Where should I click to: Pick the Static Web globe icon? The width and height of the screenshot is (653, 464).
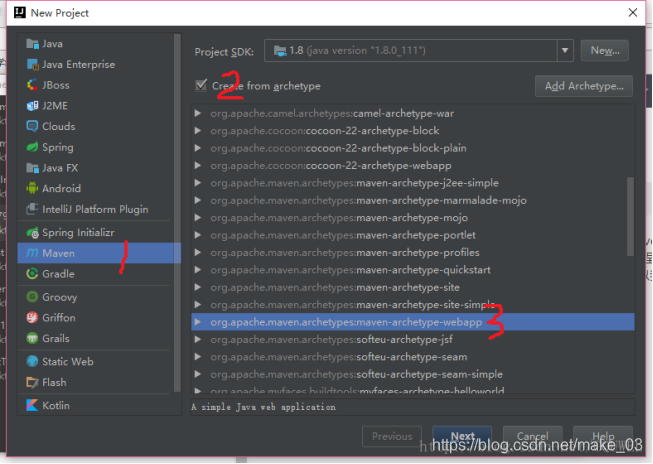32,362
